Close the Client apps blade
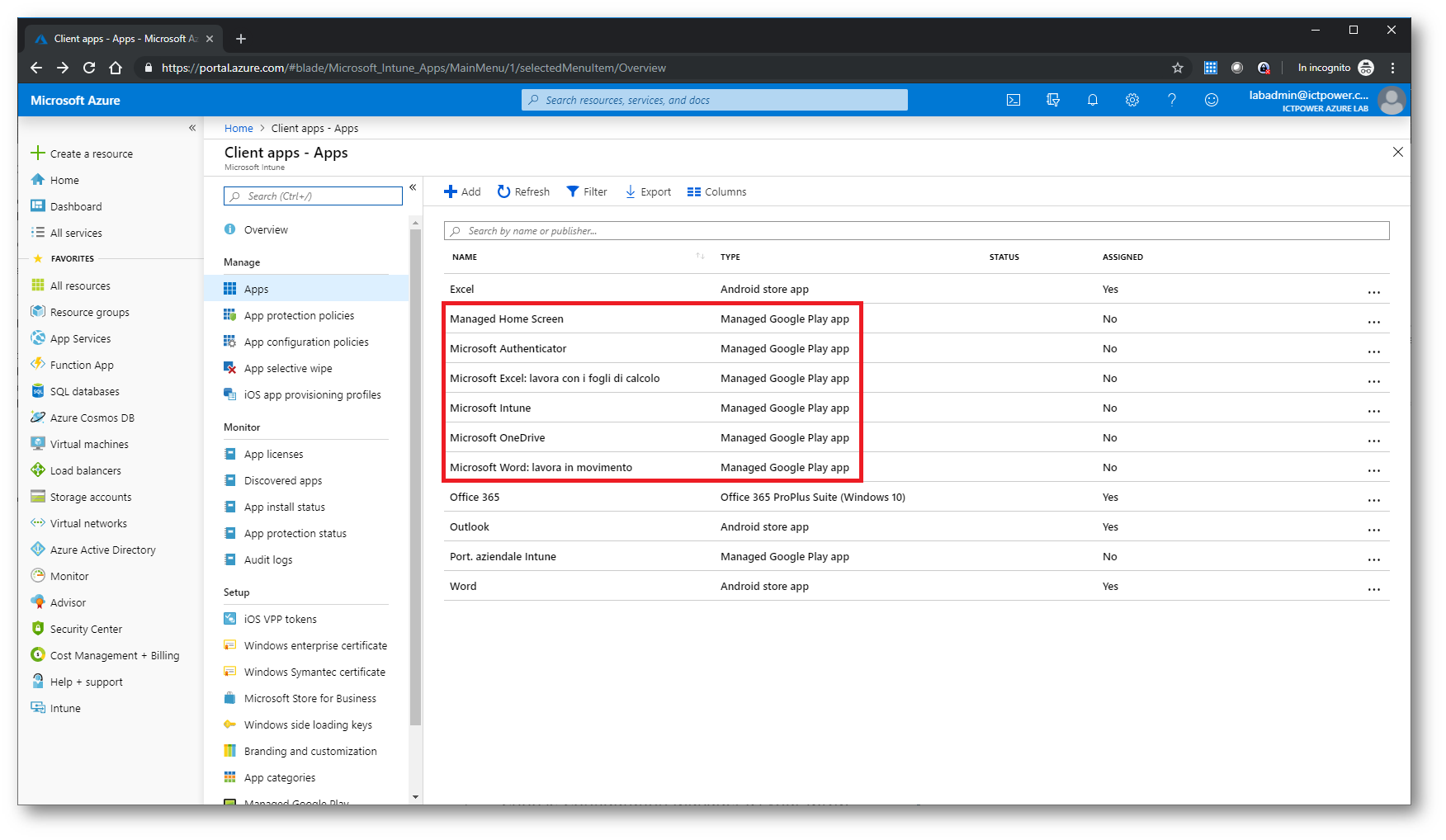Image resolution: width=1446 pixels, height=840 pixels. [1397, 152]
